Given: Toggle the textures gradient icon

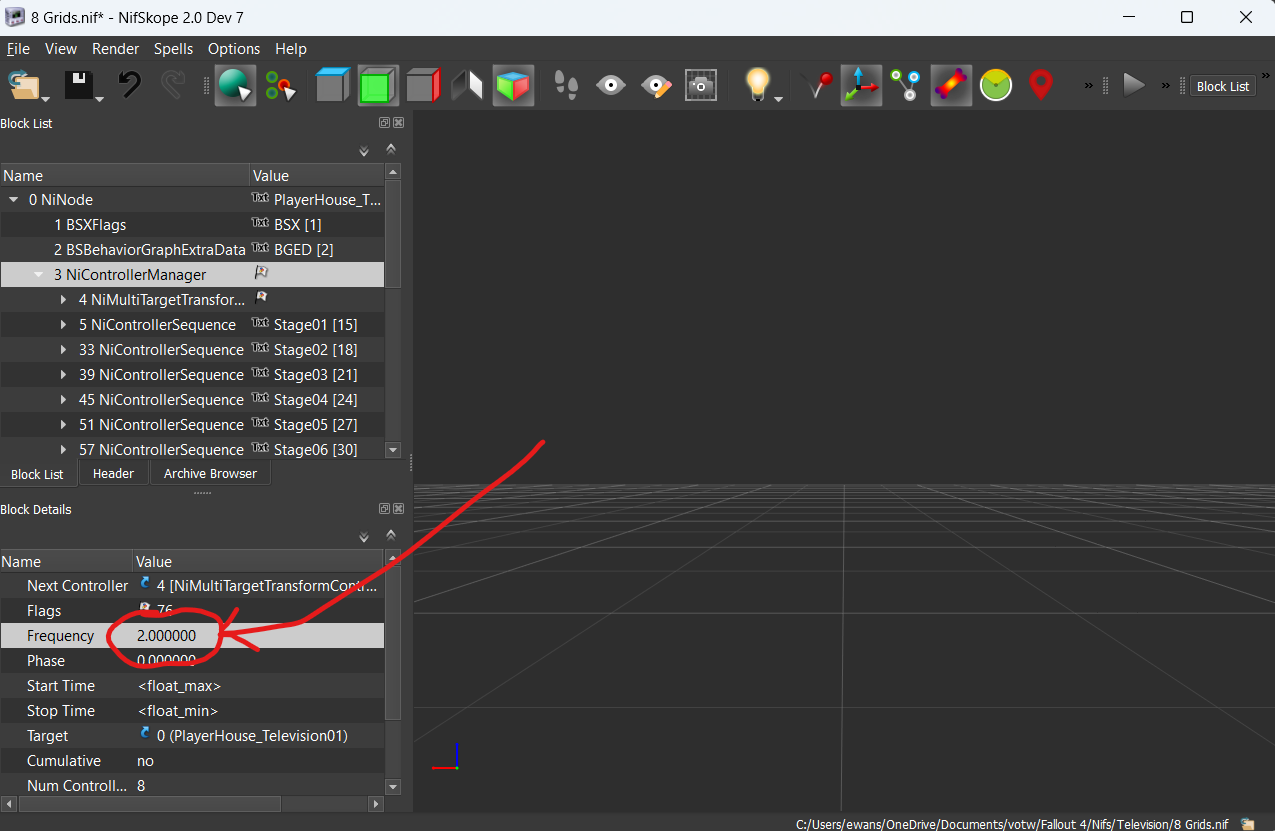Looking at the screenshot, I should point(951,85).
